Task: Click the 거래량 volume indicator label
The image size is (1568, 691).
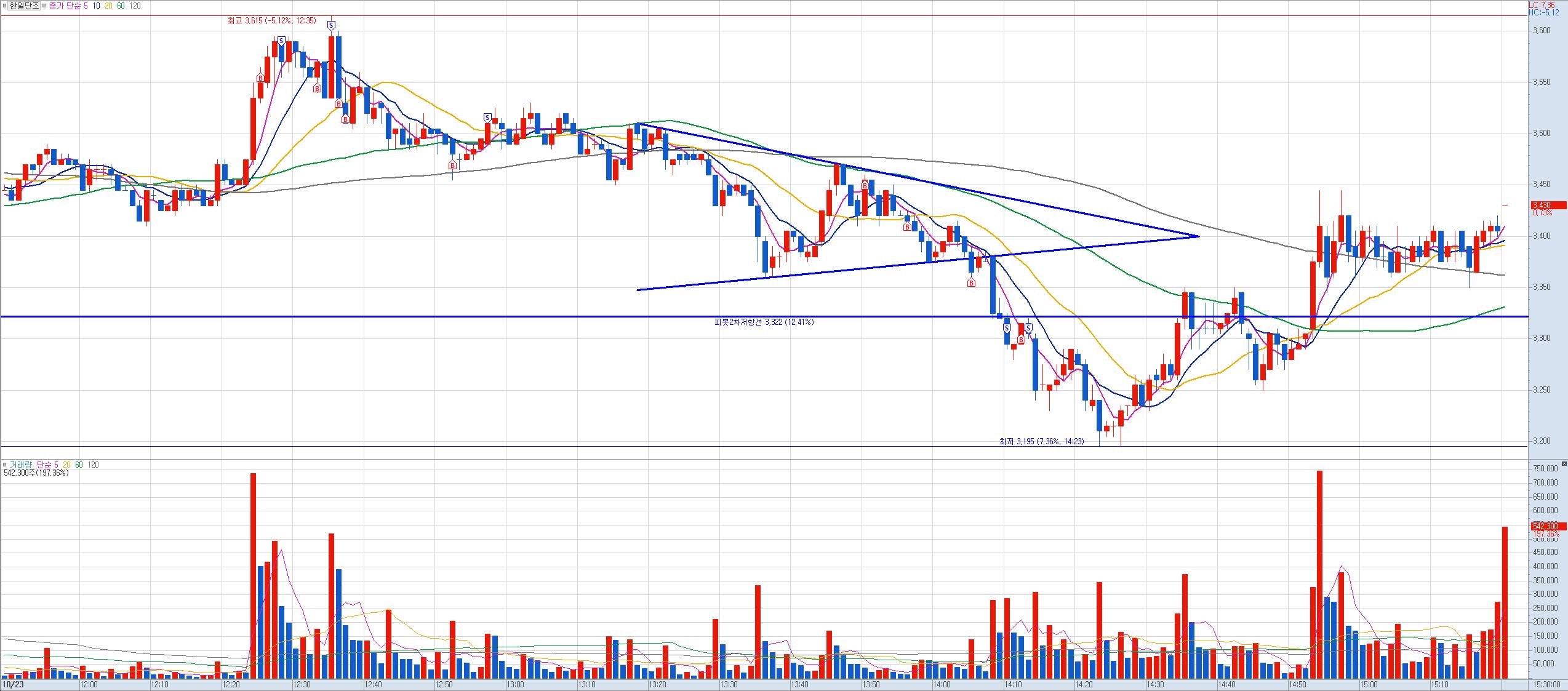Action: coord(20,465)
